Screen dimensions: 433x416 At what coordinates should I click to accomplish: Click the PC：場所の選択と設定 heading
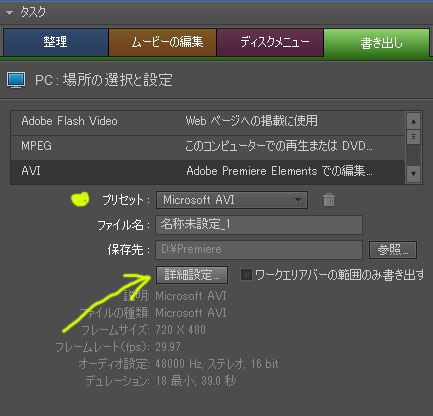point(104,80)
